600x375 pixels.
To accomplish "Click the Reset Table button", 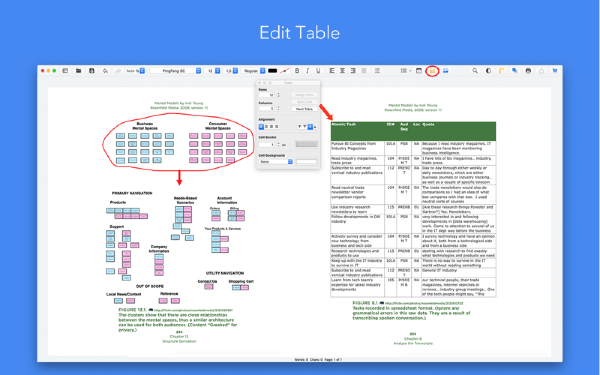I will pos(305,109).
